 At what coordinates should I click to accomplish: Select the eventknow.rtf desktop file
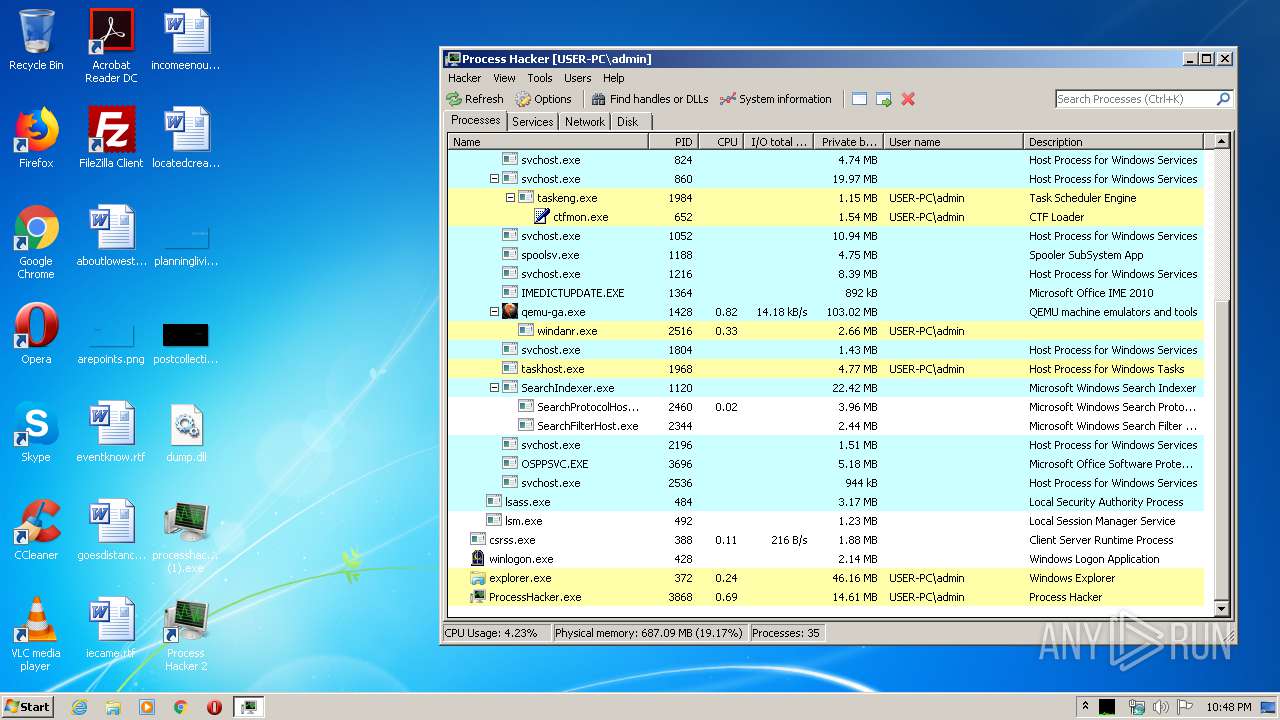[x=111, y=432]
